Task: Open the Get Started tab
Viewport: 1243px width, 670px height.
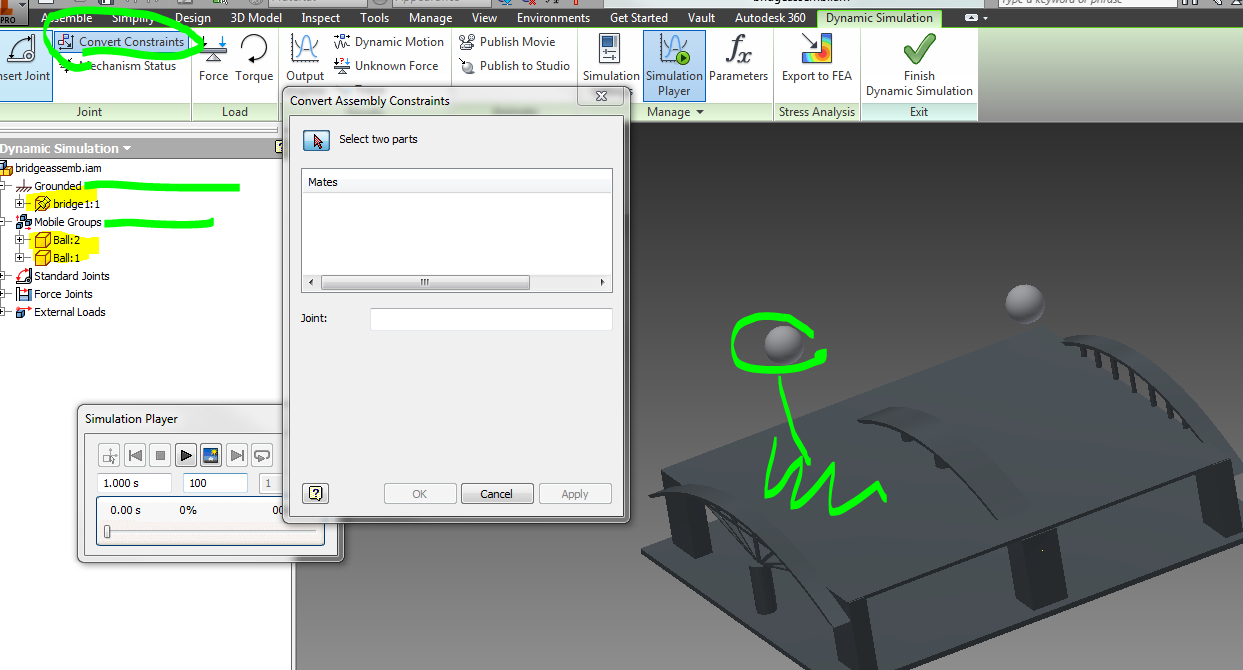Action: point(638,18)
